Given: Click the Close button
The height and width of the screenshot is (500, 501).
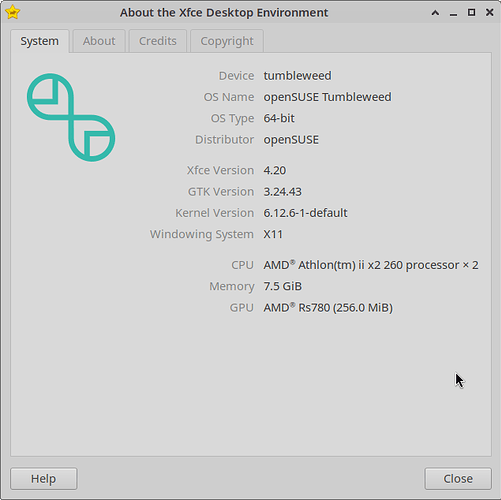Looking at the screenshot, I should (x=458, y=478).
